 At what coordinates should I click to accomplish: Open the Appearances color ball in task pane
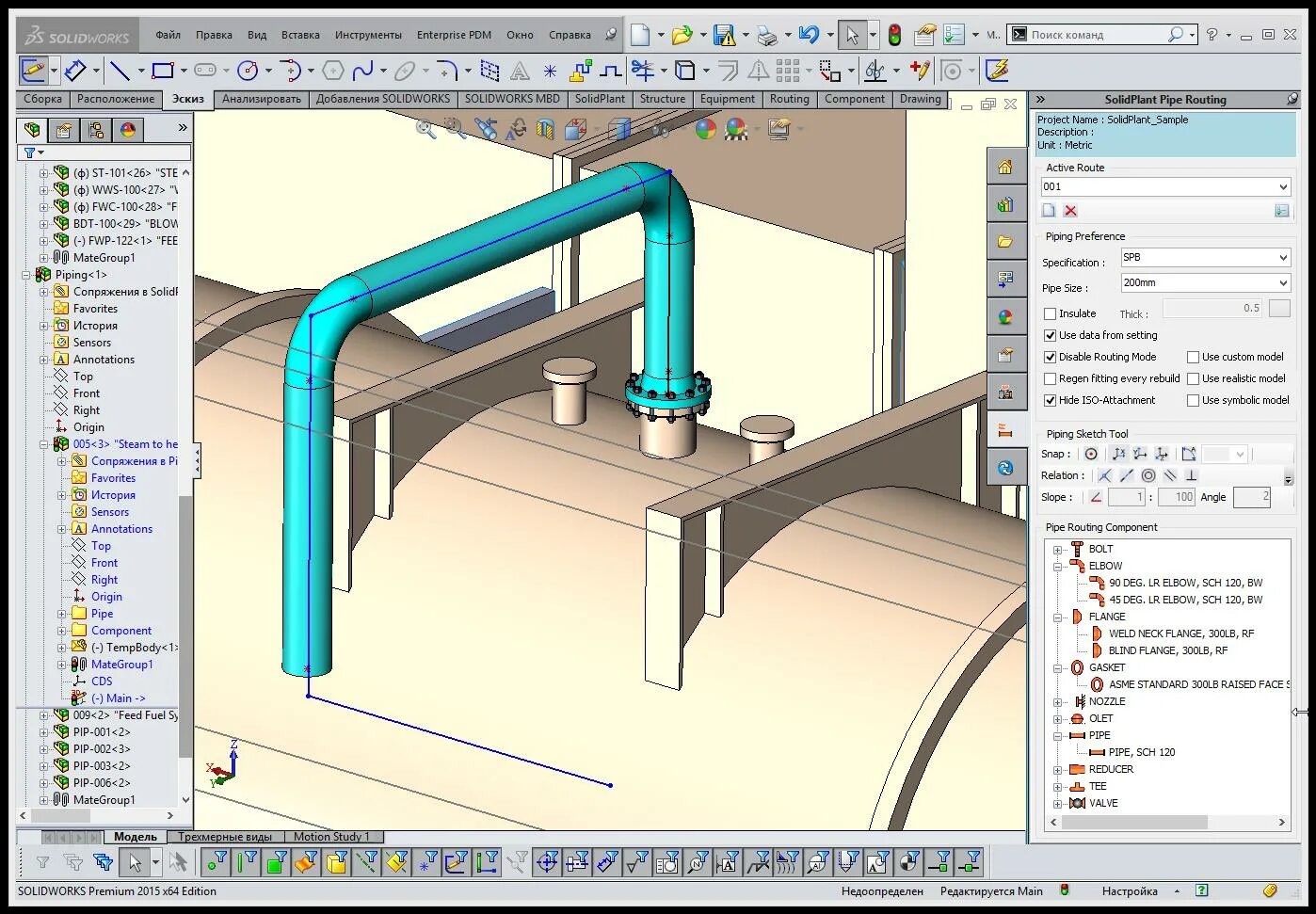pyautogui.click(x=1005, y=317)
